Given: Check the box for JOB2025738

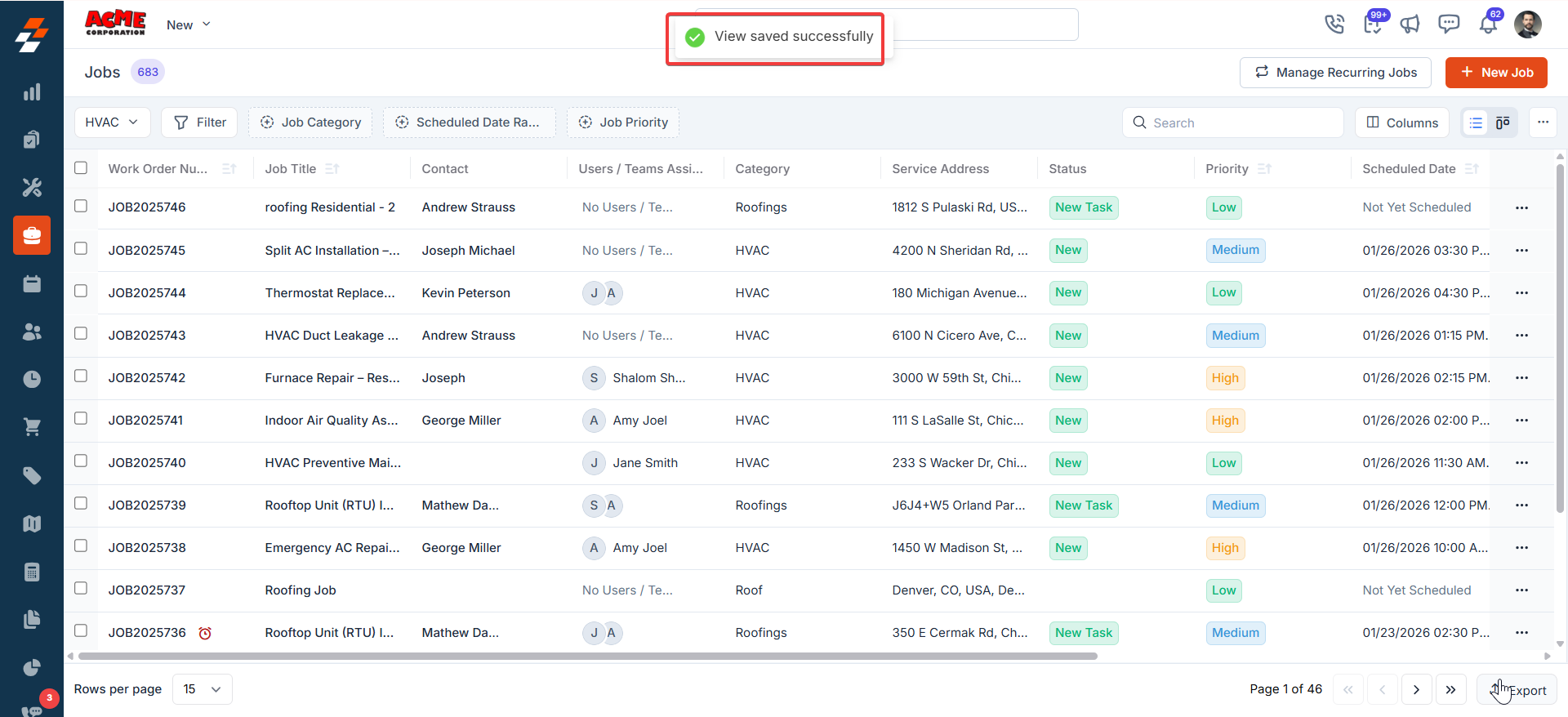Looking at the screenshot, I should point(81,546).
